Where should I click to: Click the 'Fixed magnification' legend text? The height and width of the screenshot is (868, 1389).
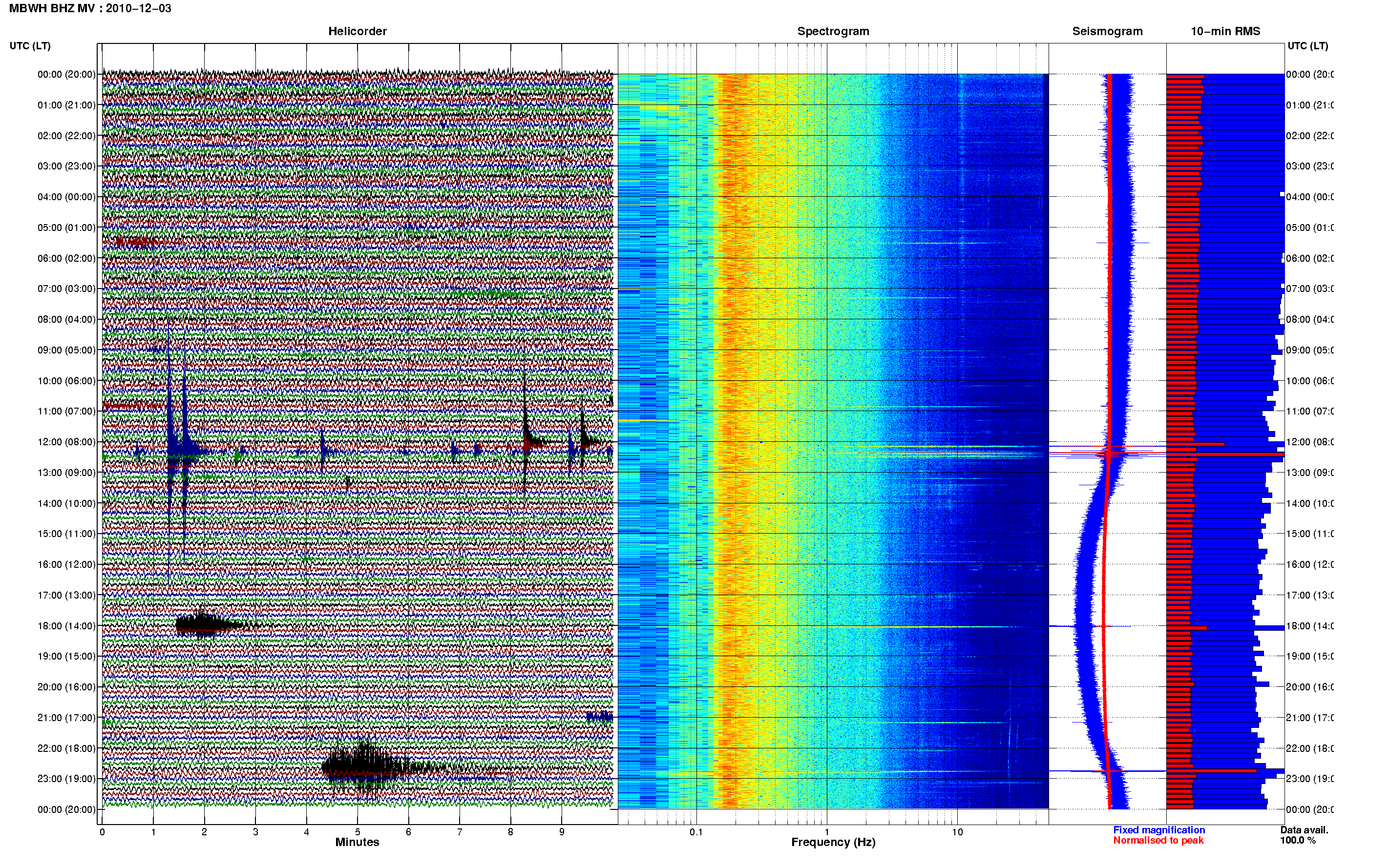(1159, 830)
